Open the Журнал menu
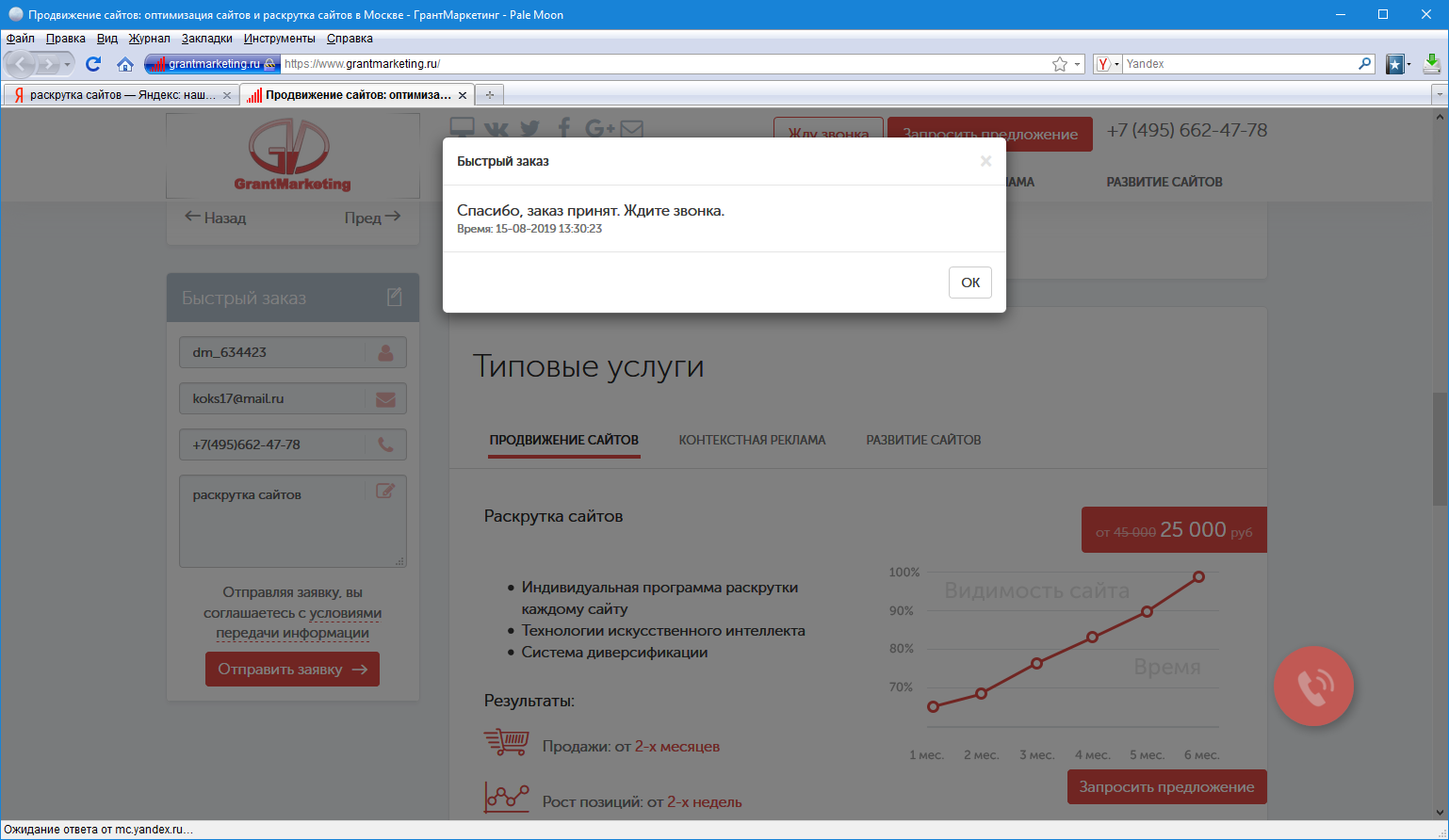The height and width of the screenshot is (840, 1449). click(150, 39)
